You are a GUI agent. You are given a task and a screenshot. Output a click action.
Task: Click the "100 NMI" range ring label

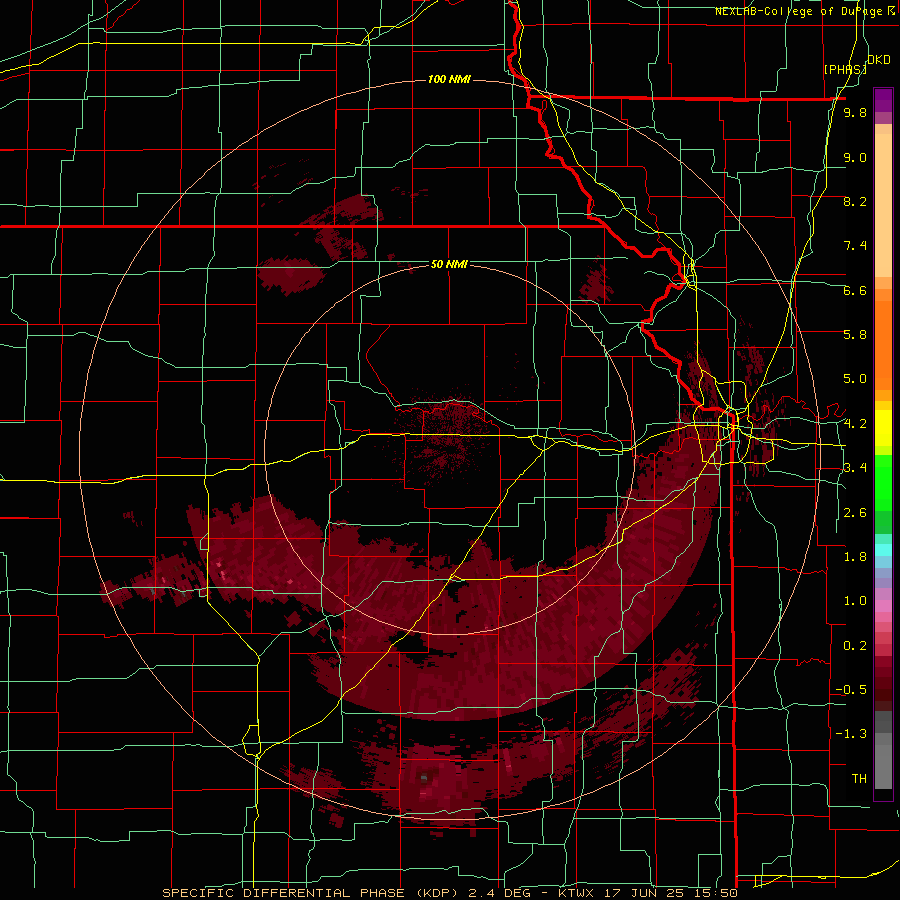click(449, 79)
